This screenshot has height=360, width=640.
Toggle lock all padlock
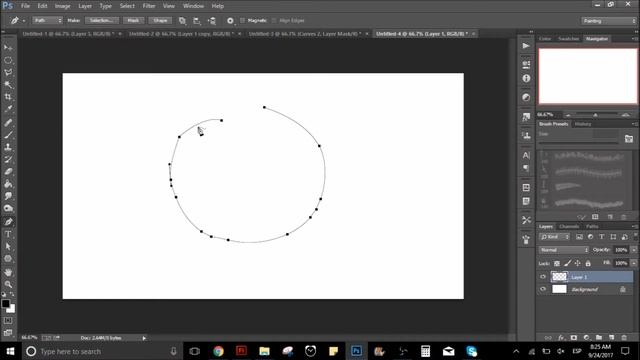(x=588, y=263)
